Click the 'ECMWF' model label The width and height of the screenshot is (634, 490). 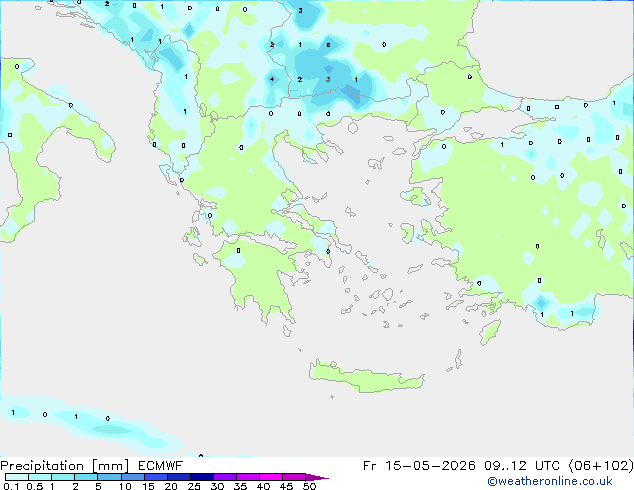(161, 466)
